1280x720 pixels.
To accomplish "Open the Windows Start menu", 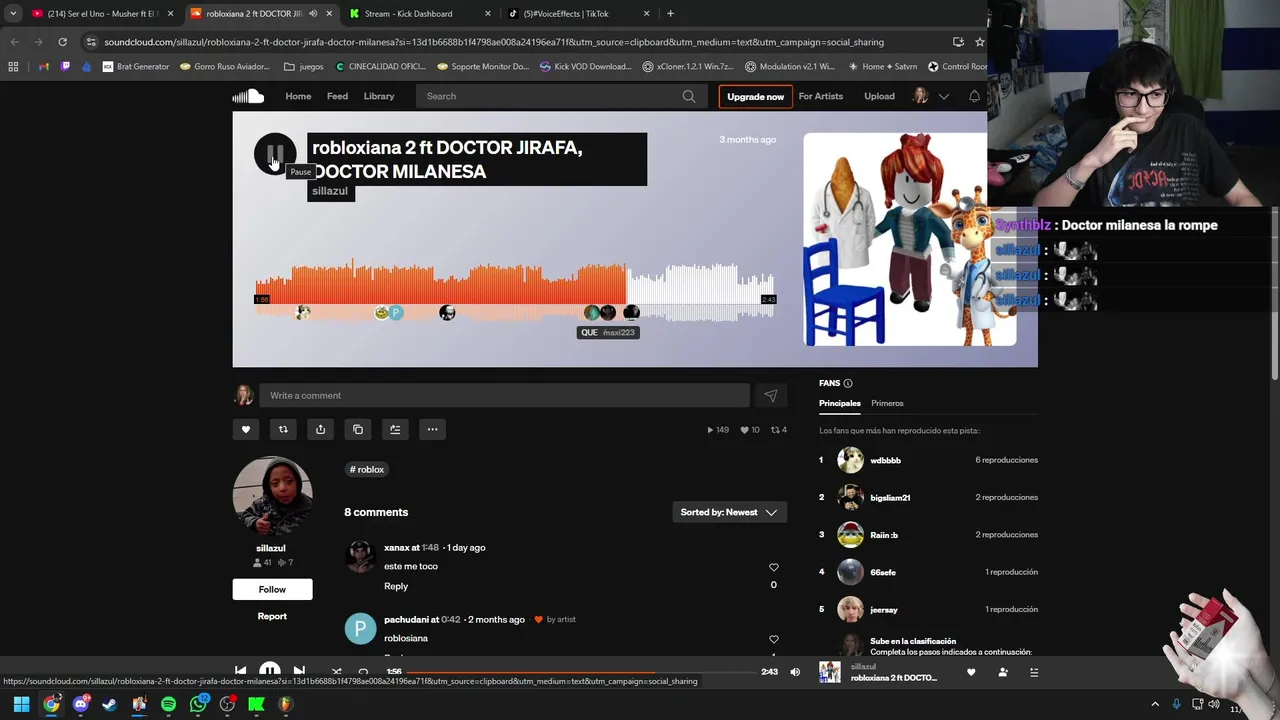I will pyautogui.click(x=21, y=704).
